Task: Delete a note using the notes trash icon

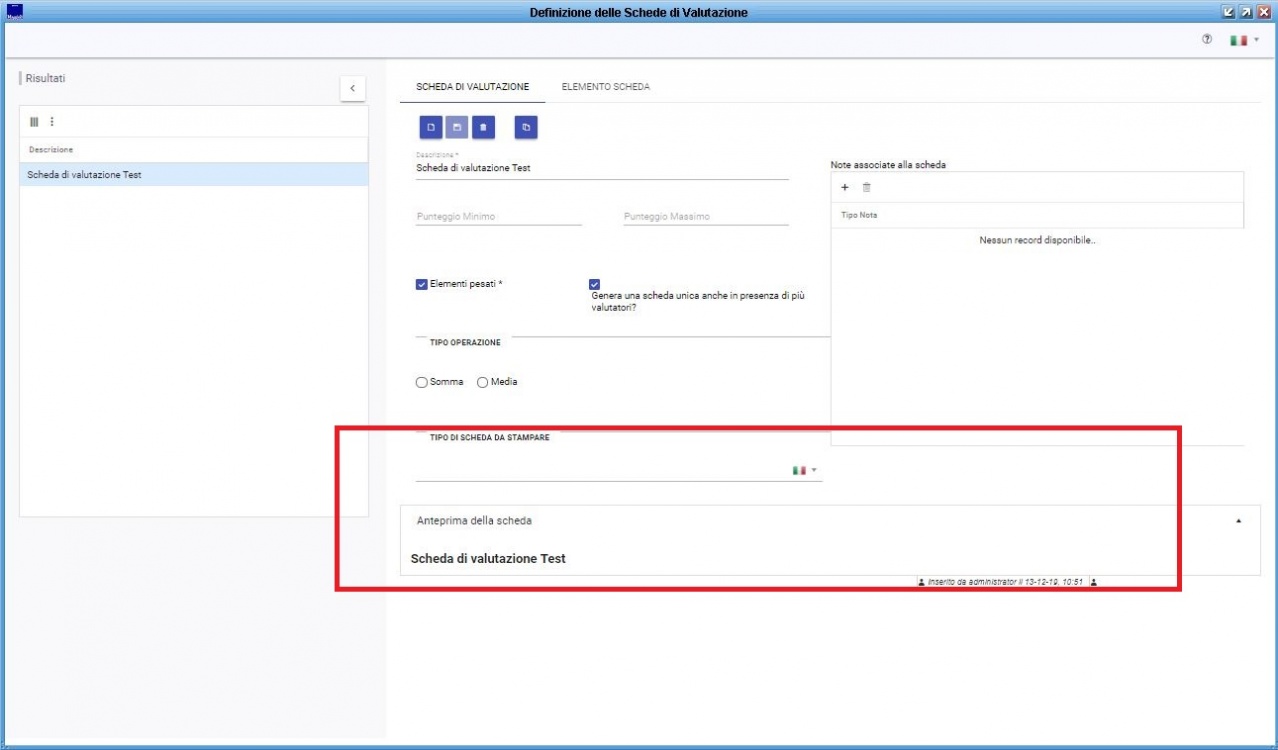Action: pos(867,188)
